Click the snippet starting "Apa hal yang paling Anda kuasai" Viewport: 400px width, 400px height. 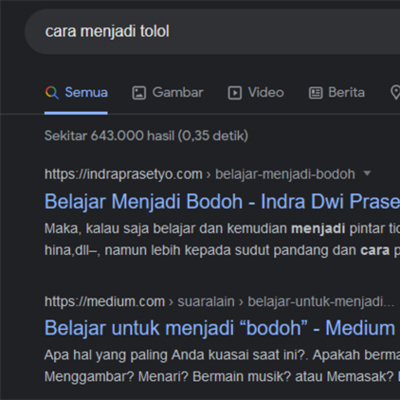pos(222,355)
